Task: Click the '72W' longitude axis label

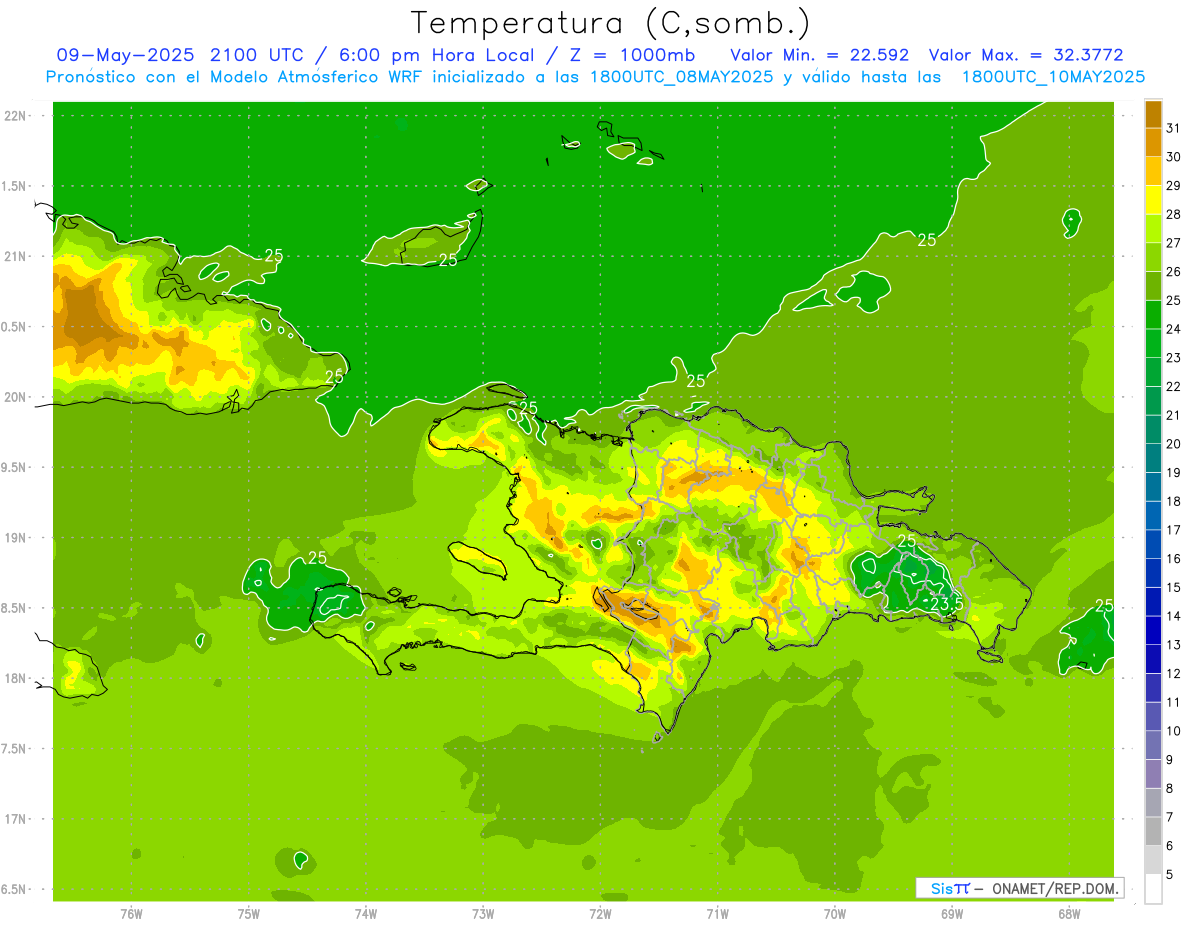Action: (x=600, y=914)
